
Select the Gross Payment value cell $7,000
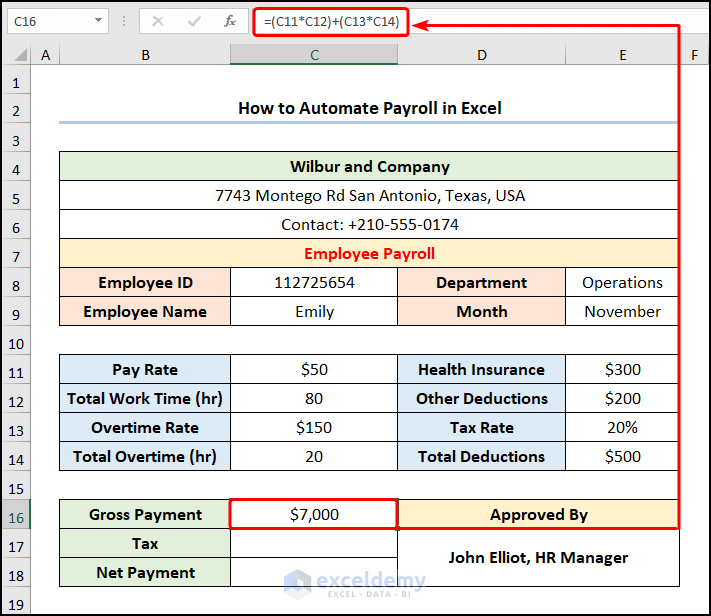click(x=314, y=515)
